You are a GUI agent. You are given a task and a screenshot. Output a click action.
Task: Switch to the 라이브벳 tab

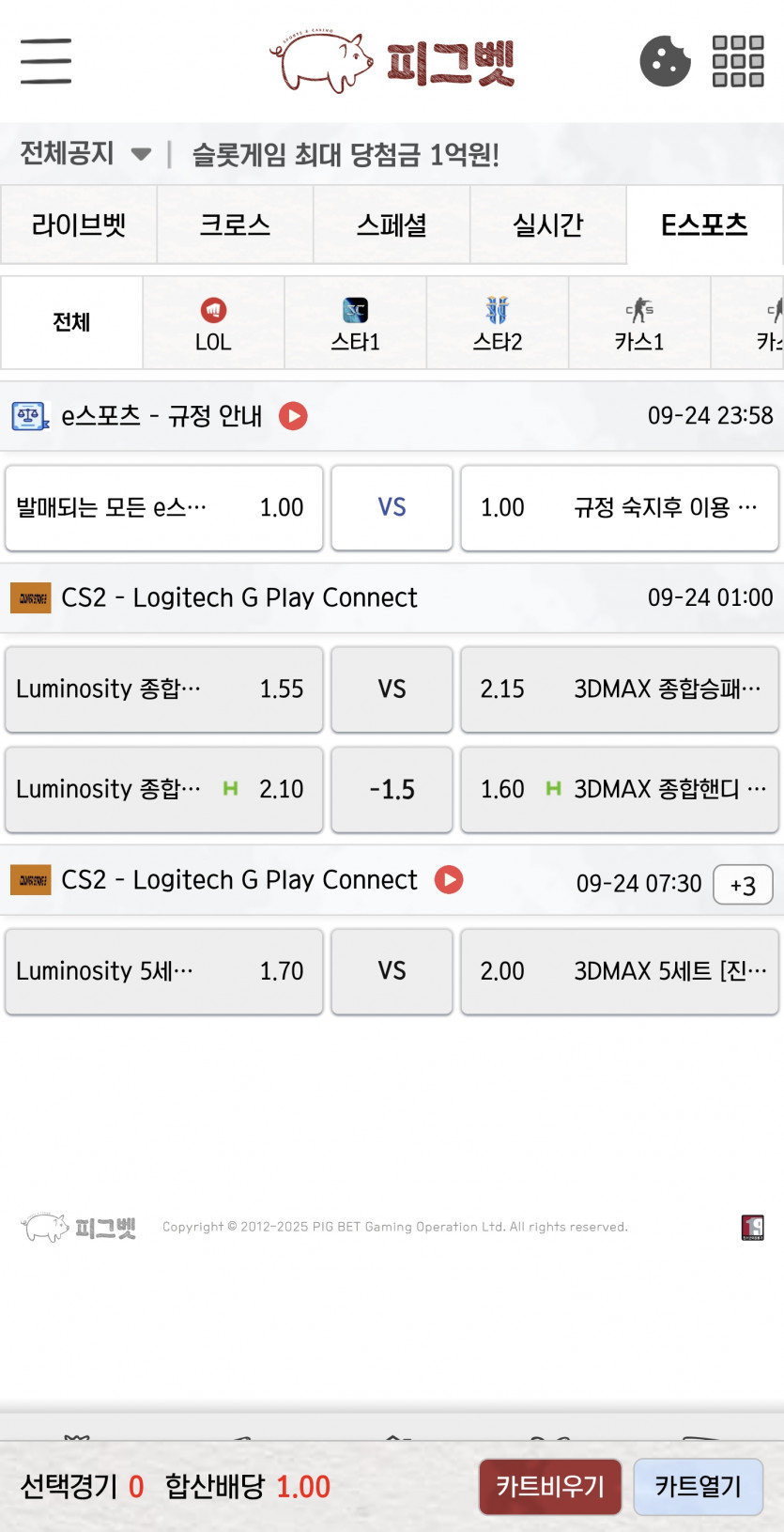[x=79, y=225]
